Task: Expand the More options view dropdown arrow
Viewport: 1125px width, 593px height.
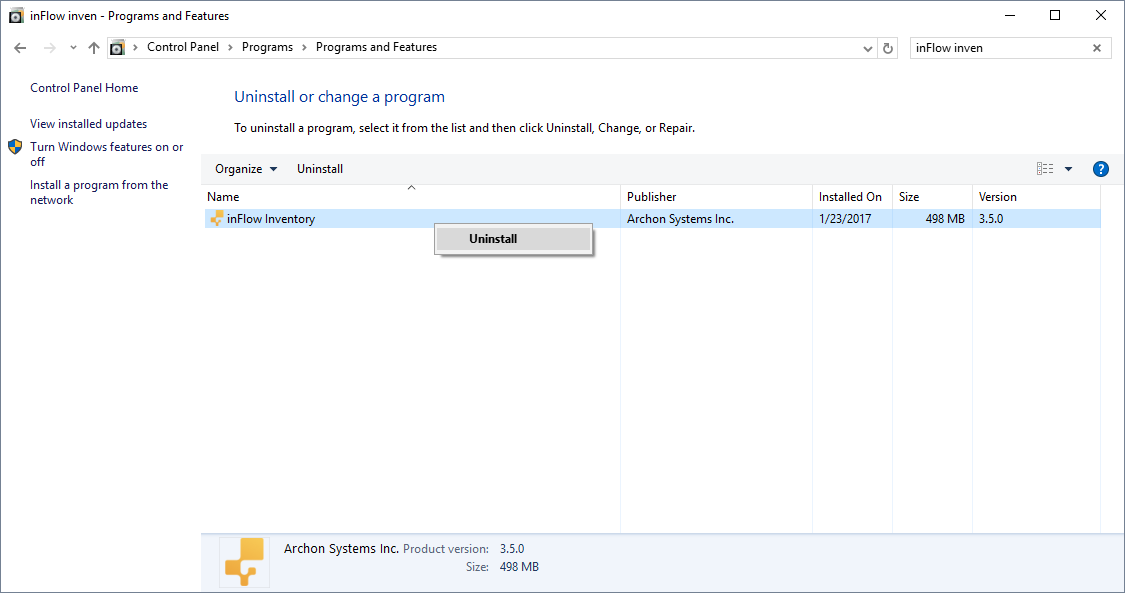Action: pyautogui.click(x=1068, y=169)
